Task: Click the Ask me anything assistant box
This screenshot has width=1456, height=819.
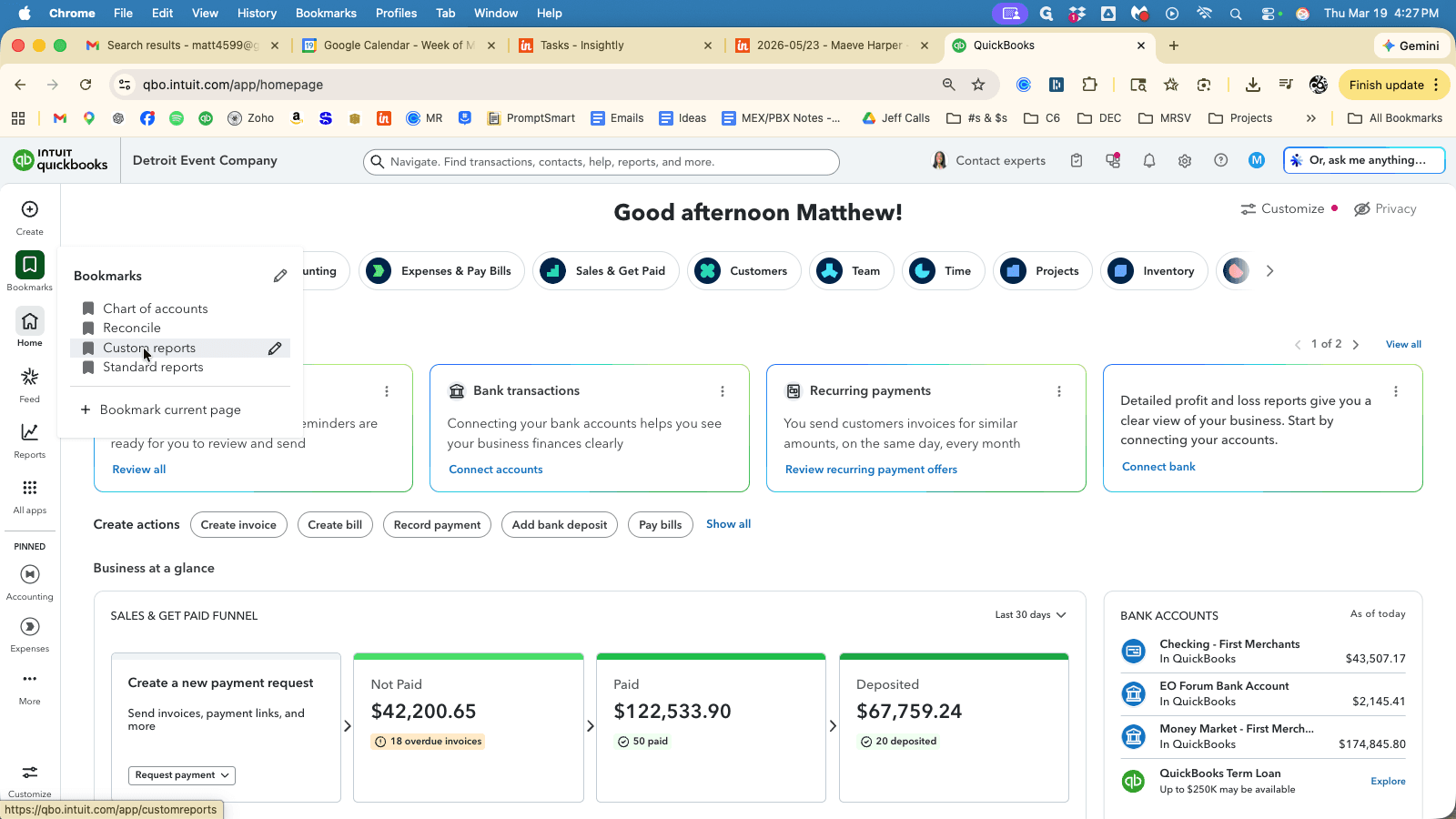Action: pyautogui.click(x=1364, y=160)
